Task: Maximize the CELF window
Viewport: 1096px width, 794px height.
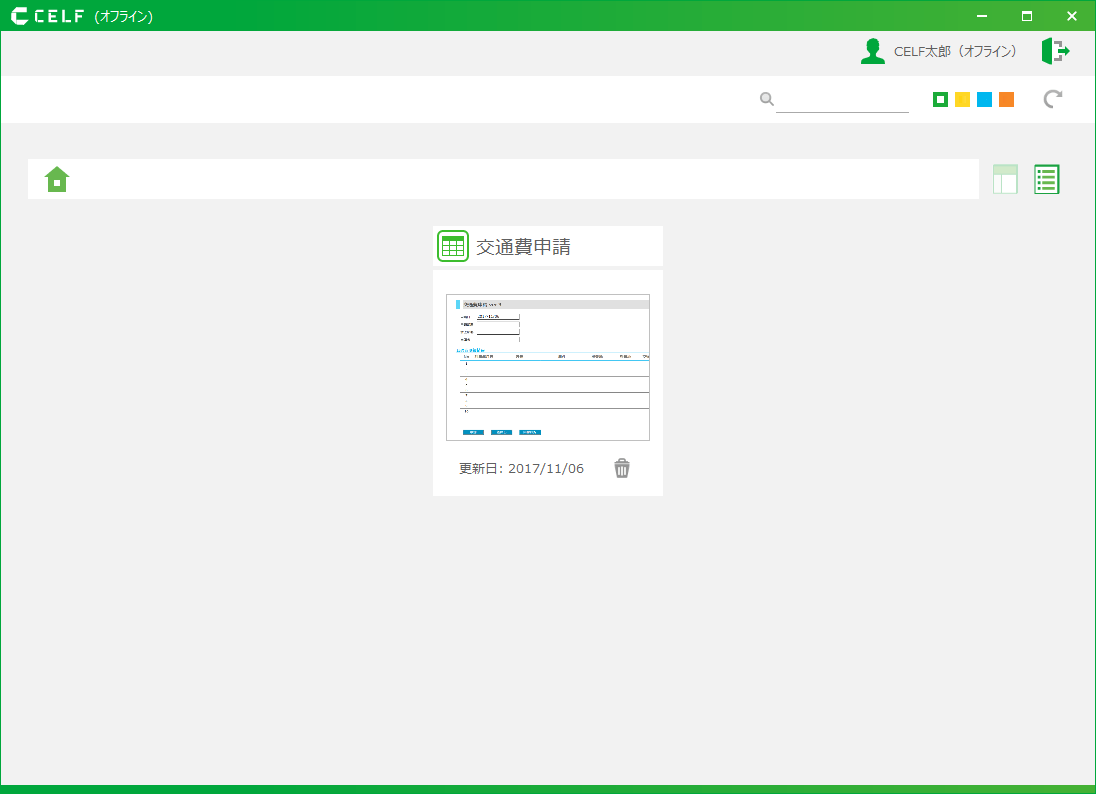Action: (1026, 16)
